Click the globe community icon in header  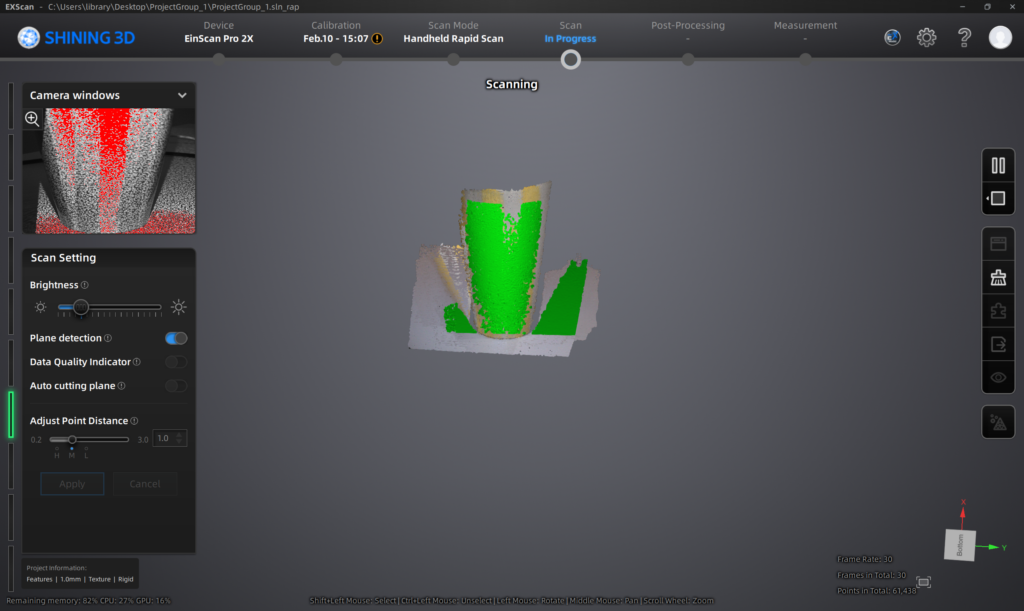coord(892,38)
